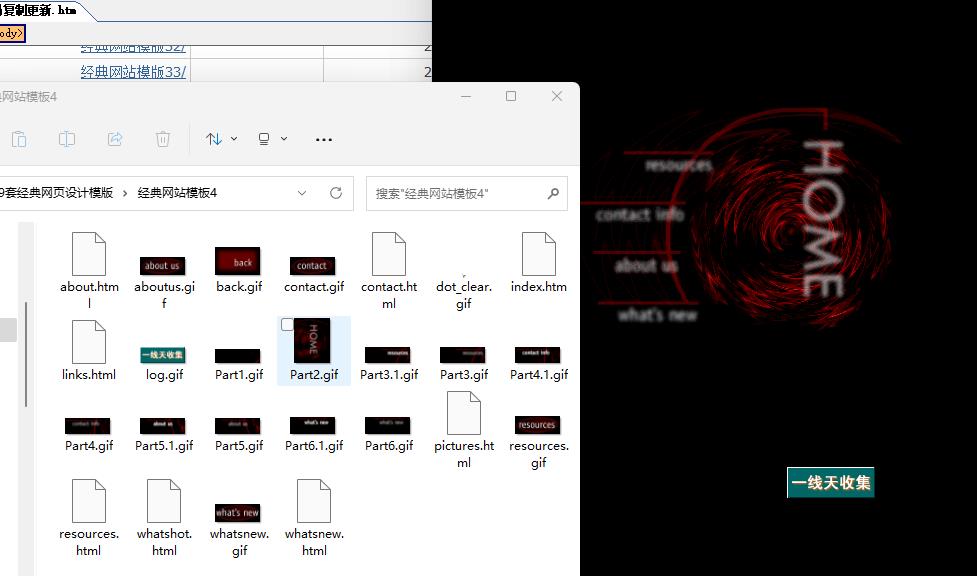Open the 经典网站模版33/ link in browser

(x=133, y=72)
